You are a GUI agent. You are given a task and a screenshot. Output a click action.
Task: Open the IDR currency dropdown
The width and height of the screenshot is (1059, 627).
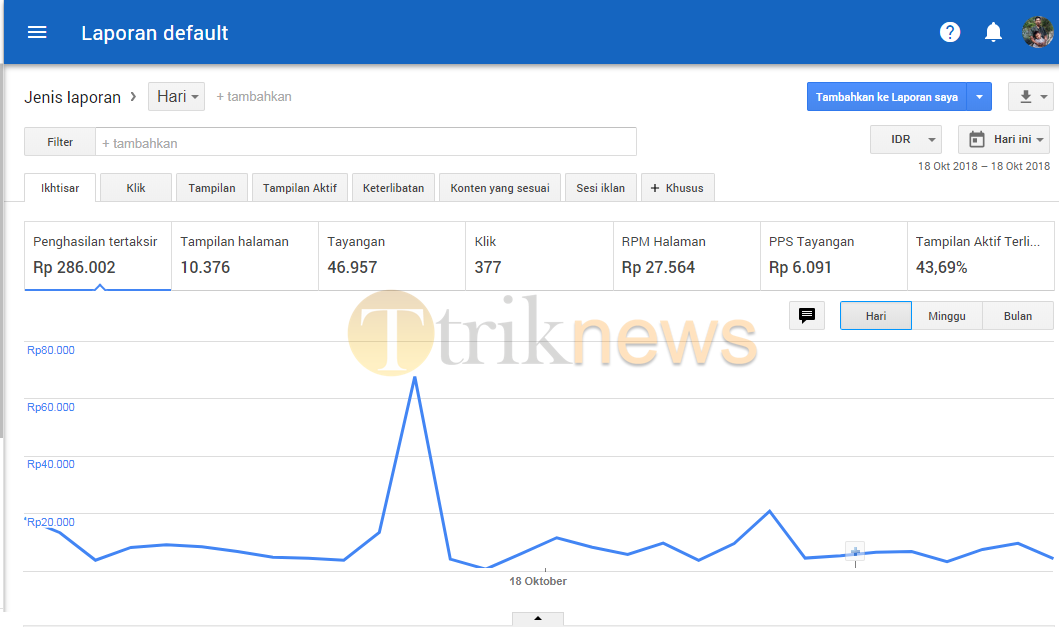[906, 139]
